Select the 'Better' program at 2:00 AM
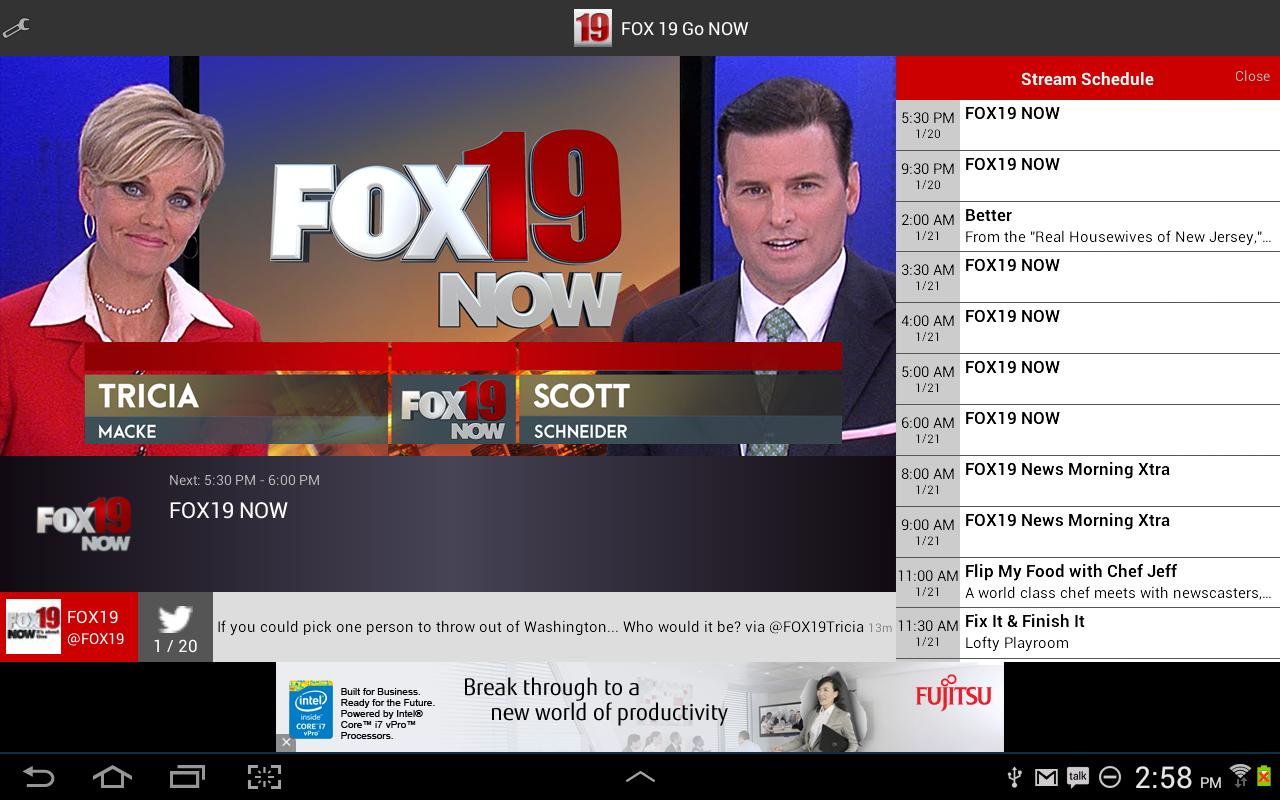Image resolution: width=1280 pixels, height=800 pixels. 1100,225
